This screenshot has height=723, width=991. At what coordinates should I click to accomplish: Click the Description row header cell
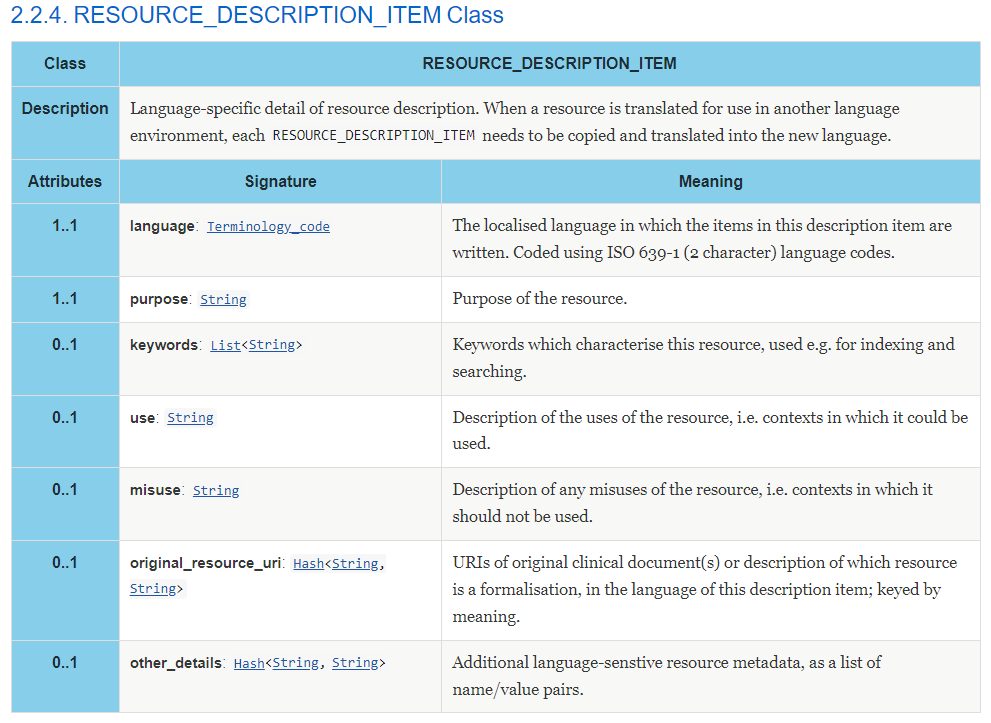(65, 123)
